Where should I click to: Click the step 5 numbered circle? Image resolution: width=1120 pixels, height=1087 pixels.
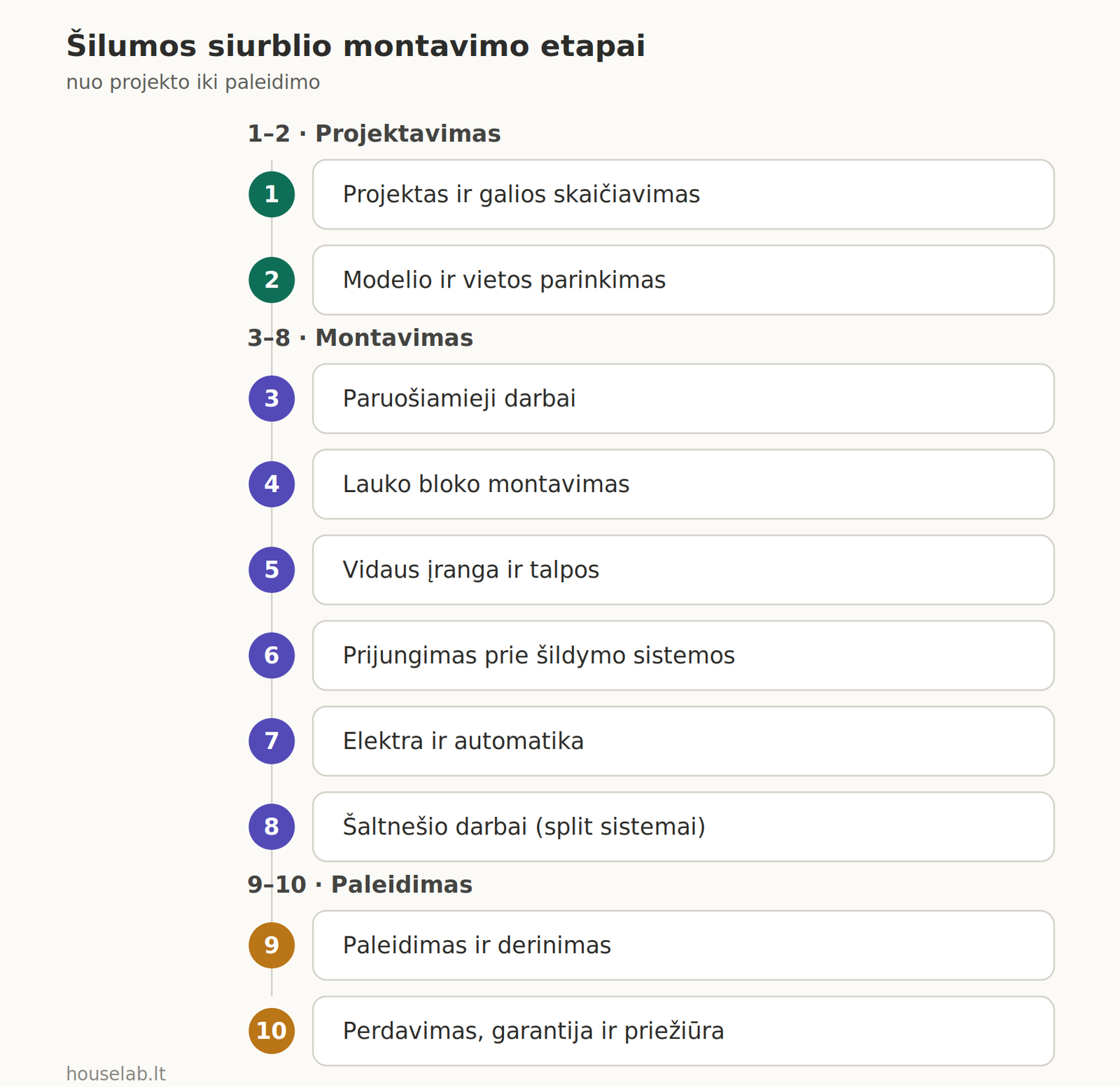click(x=272, y=570)
